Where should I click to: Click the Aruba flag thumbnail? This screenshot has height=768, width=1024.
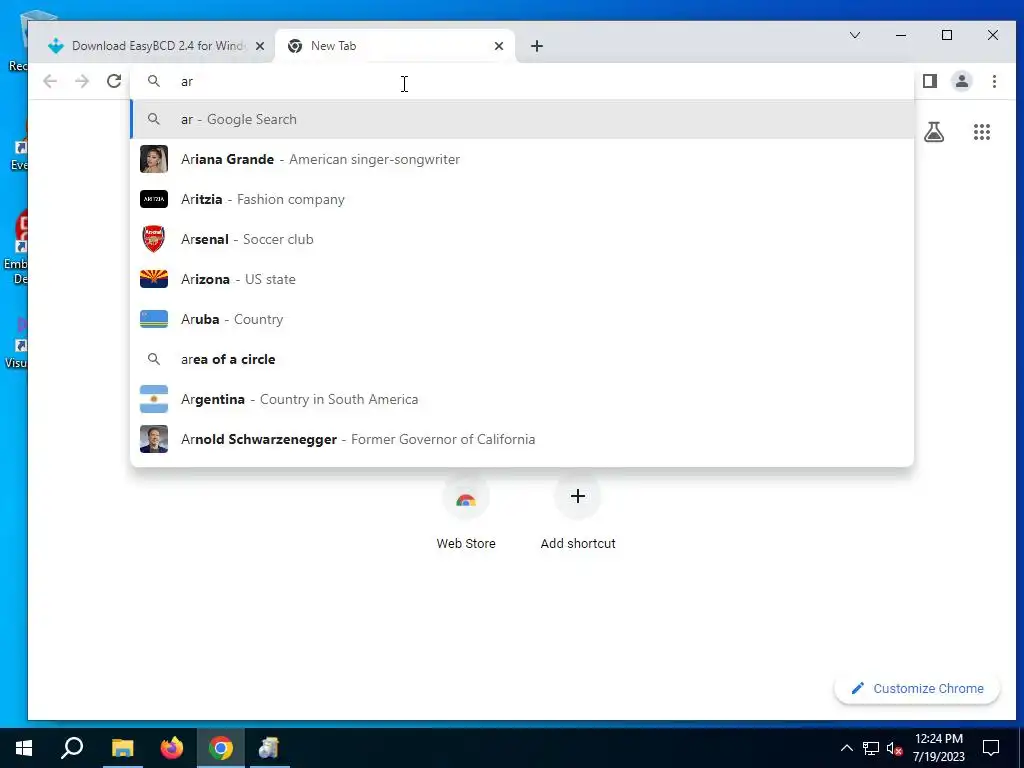point(154,319)
